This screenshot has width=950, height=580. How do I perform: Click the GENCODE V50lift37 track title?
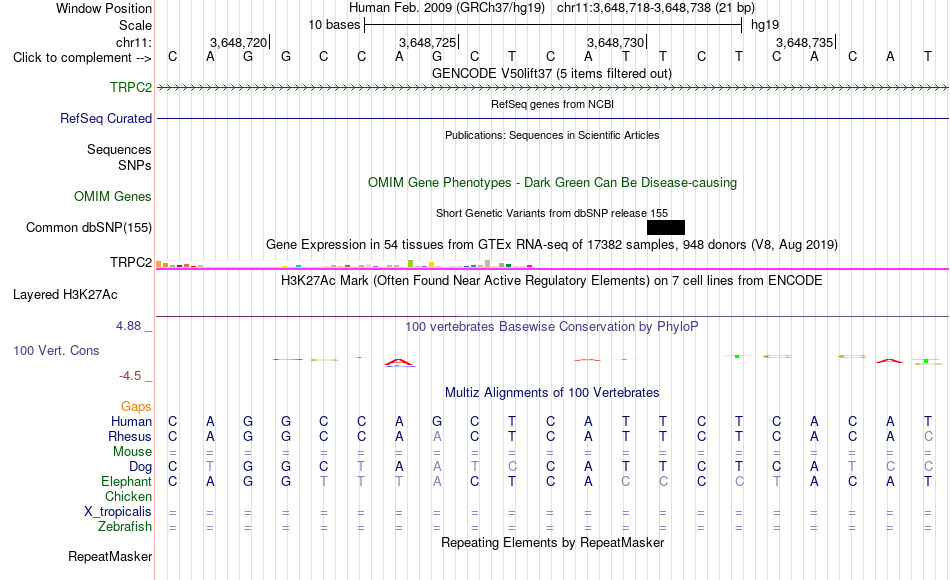552,73
